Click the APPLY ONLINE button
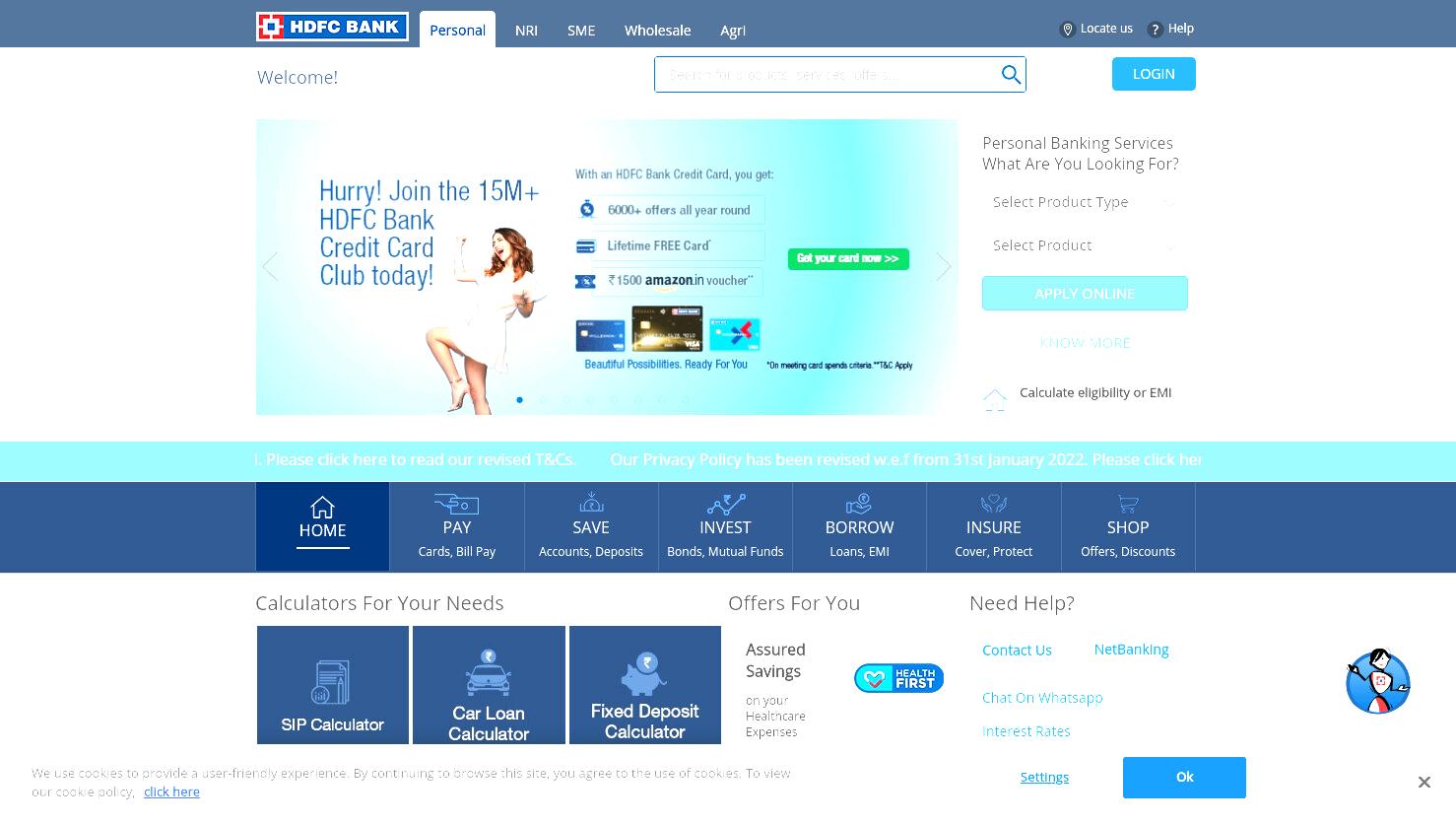 point(1085,294)
